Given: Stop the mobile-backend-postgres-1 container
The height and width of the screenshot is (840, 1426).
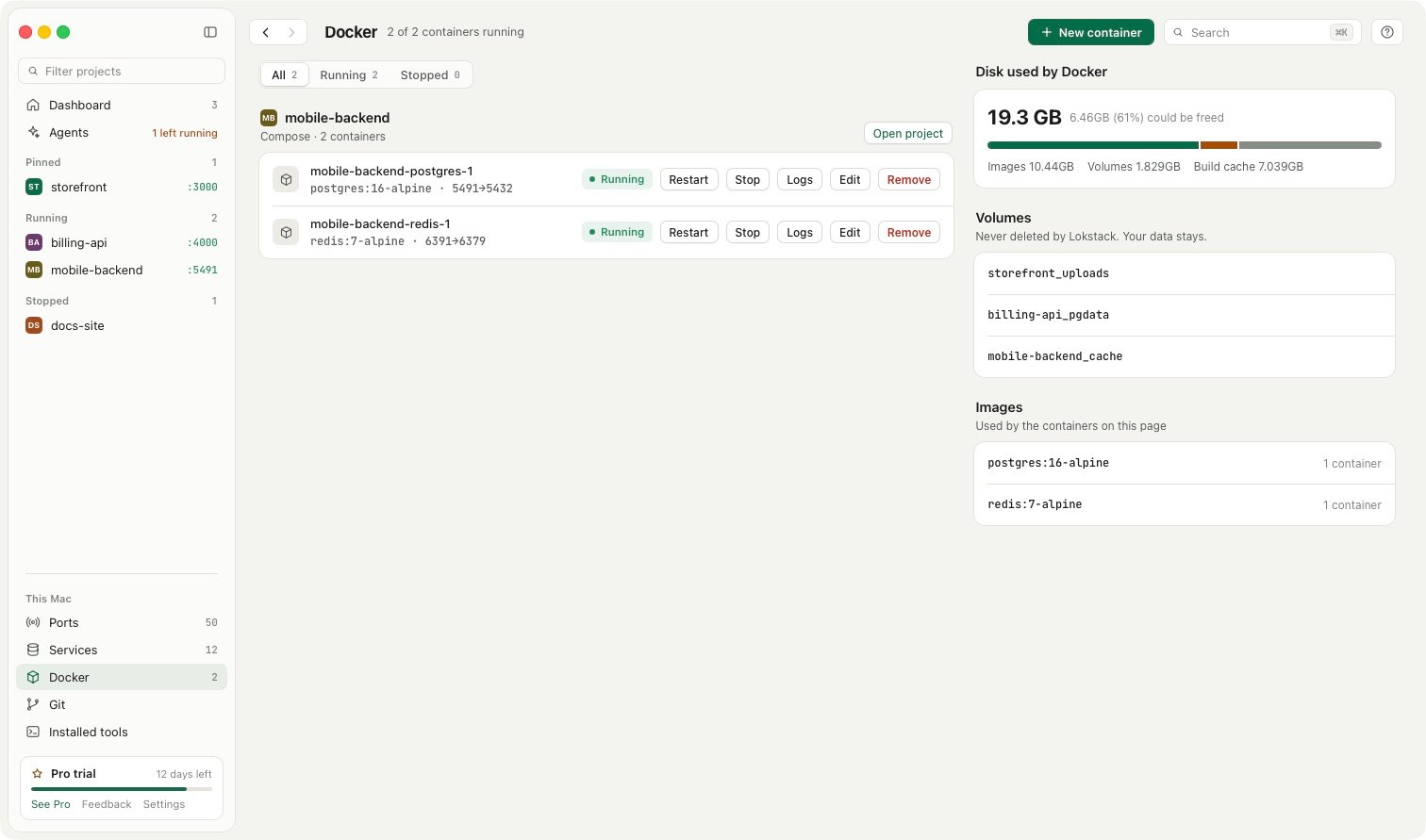Looking at the screenshot, I should click(748, 179).
